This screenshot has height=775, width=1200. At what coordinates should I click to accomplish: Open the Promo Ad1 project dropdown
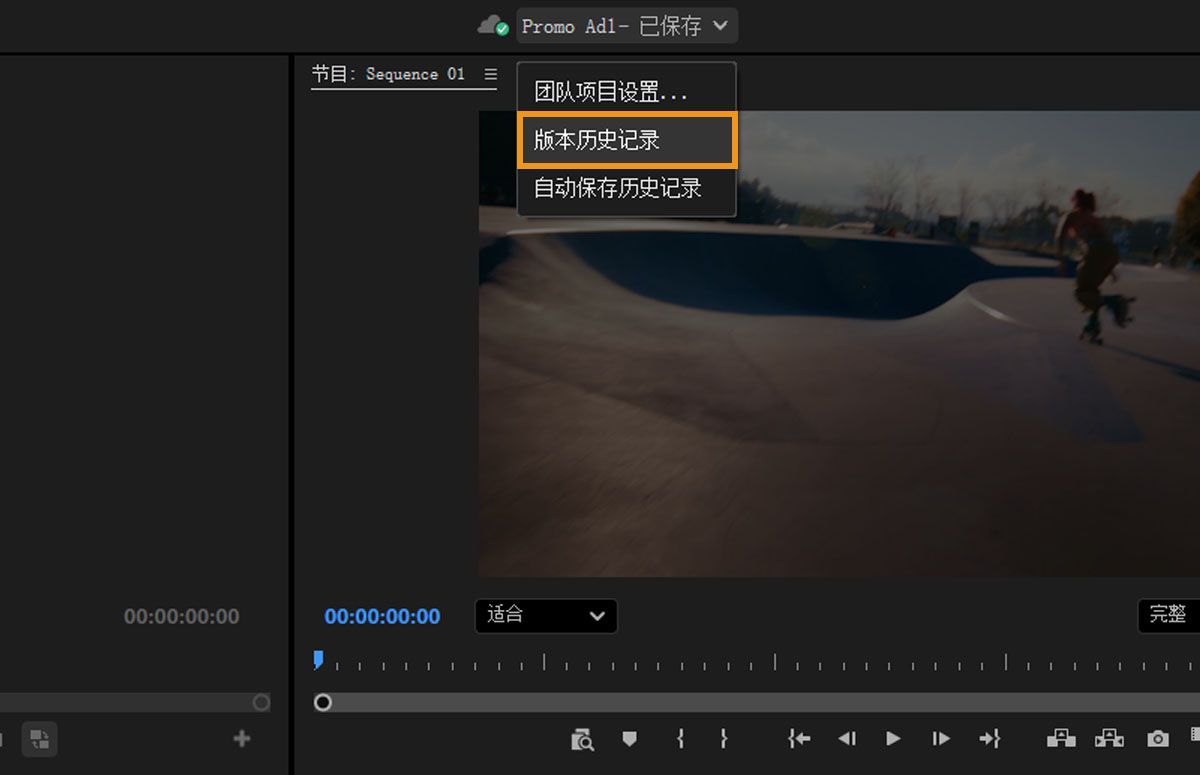tap(627, 26)
